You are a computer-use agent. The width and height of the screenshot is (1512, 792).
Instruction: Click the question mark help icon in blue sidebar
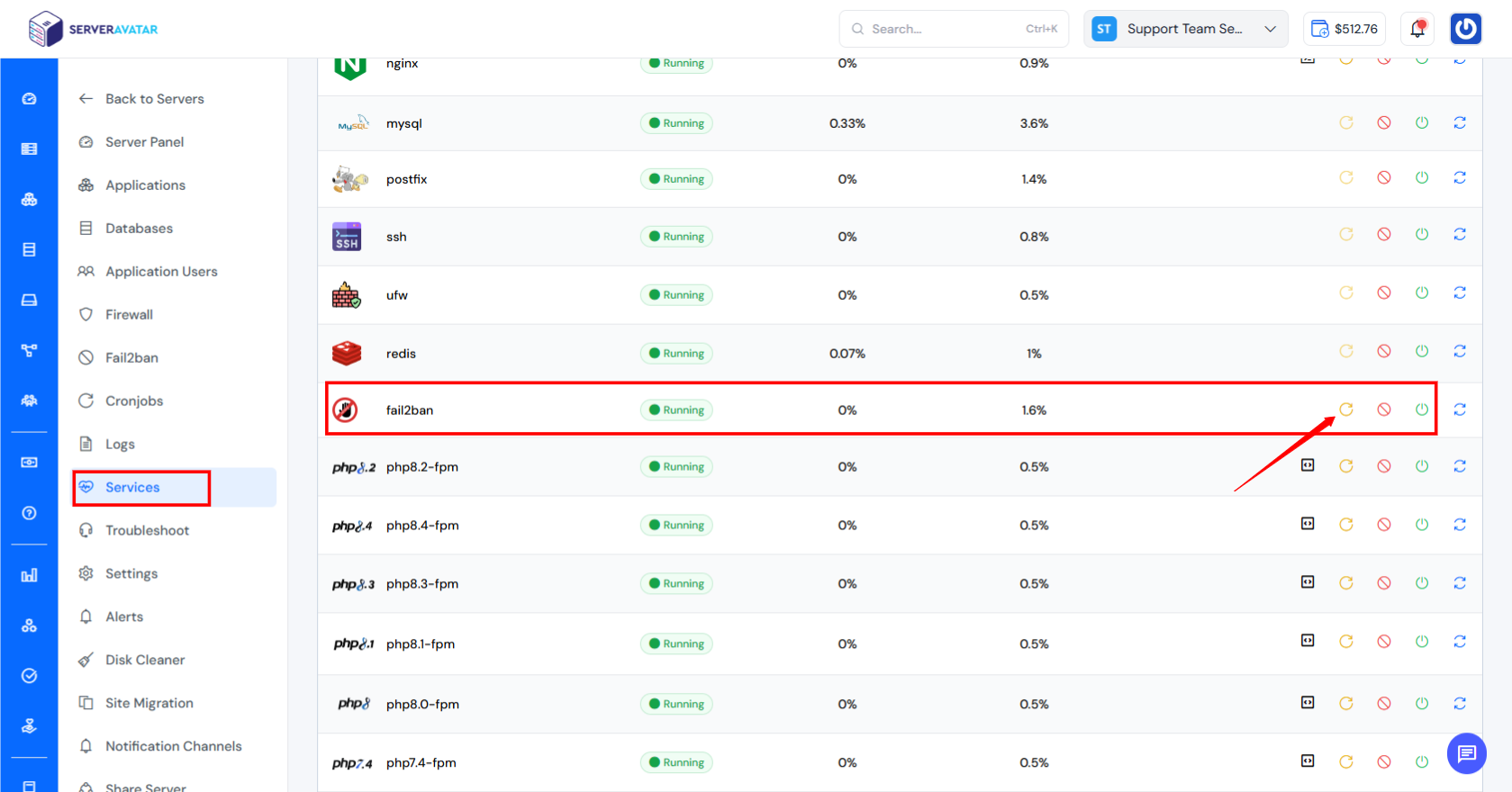(x=29, y=513)
